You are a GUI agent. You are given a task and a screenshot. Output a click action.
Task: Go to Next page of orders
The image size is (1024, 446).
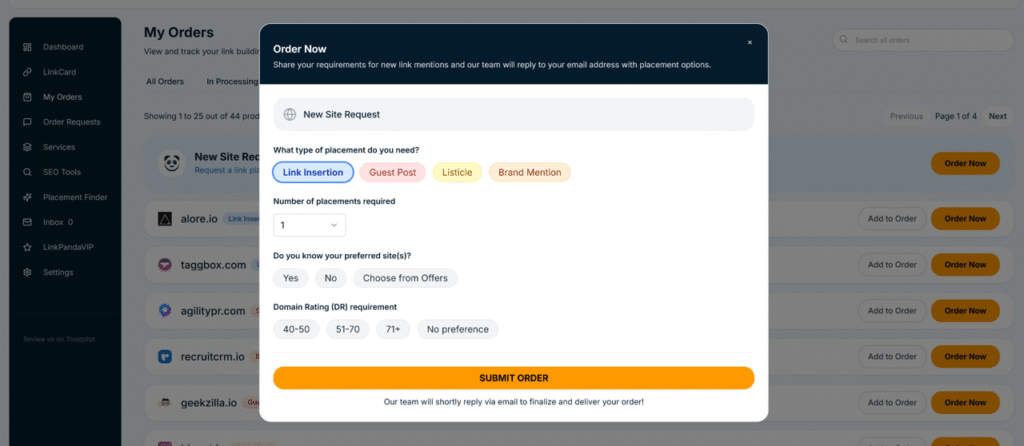tap(997, 116)
